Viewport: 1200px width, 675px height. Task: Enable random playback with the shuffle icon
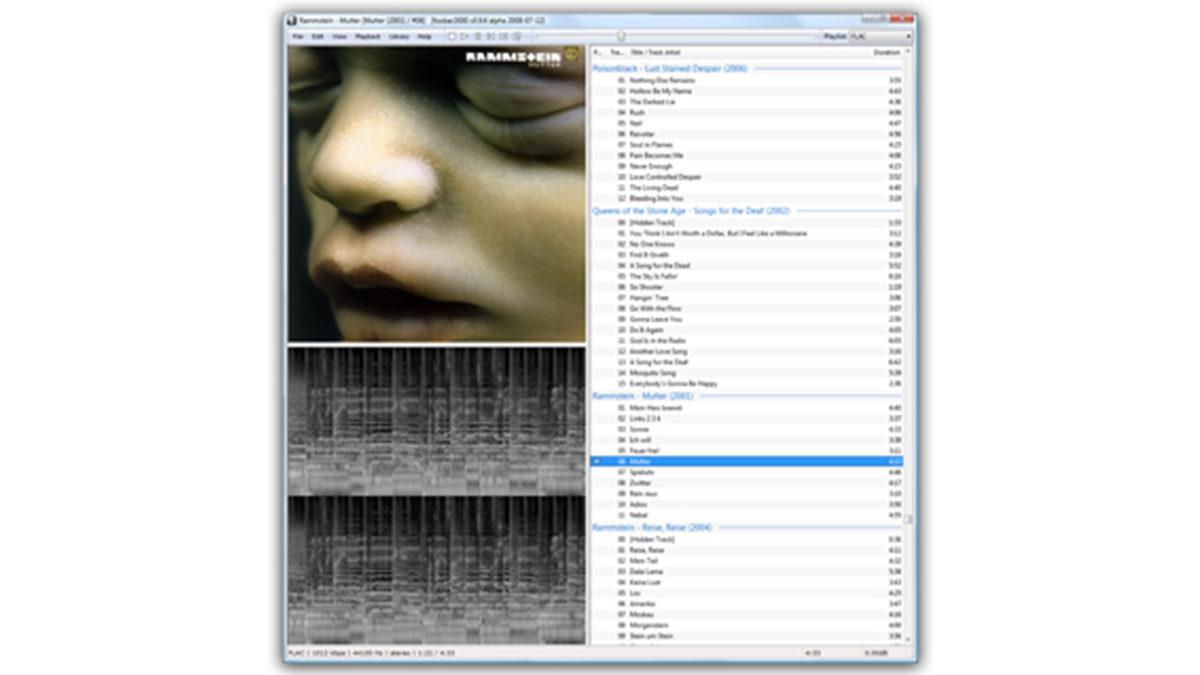pyautogui.click(x=516, y=36)
